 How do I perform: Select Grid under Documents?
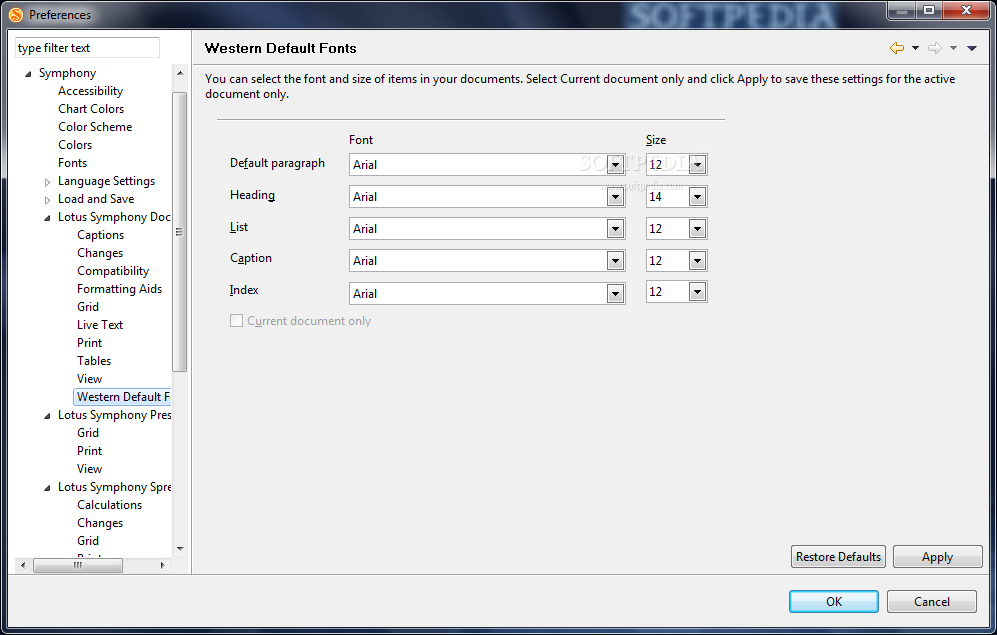point(88,306)
